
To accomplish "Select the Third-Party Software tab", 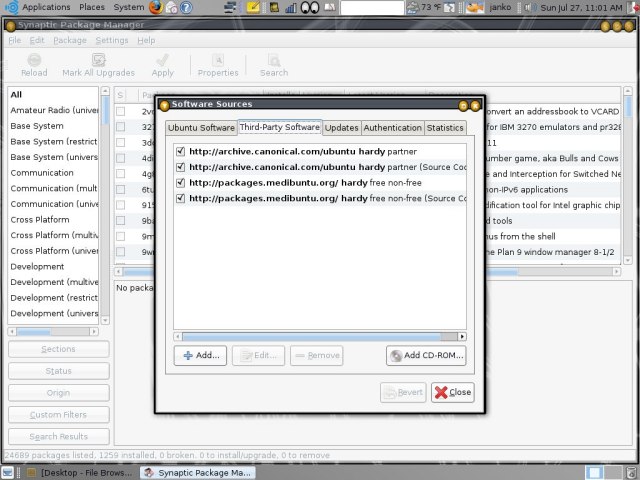I will pos(280,127).
